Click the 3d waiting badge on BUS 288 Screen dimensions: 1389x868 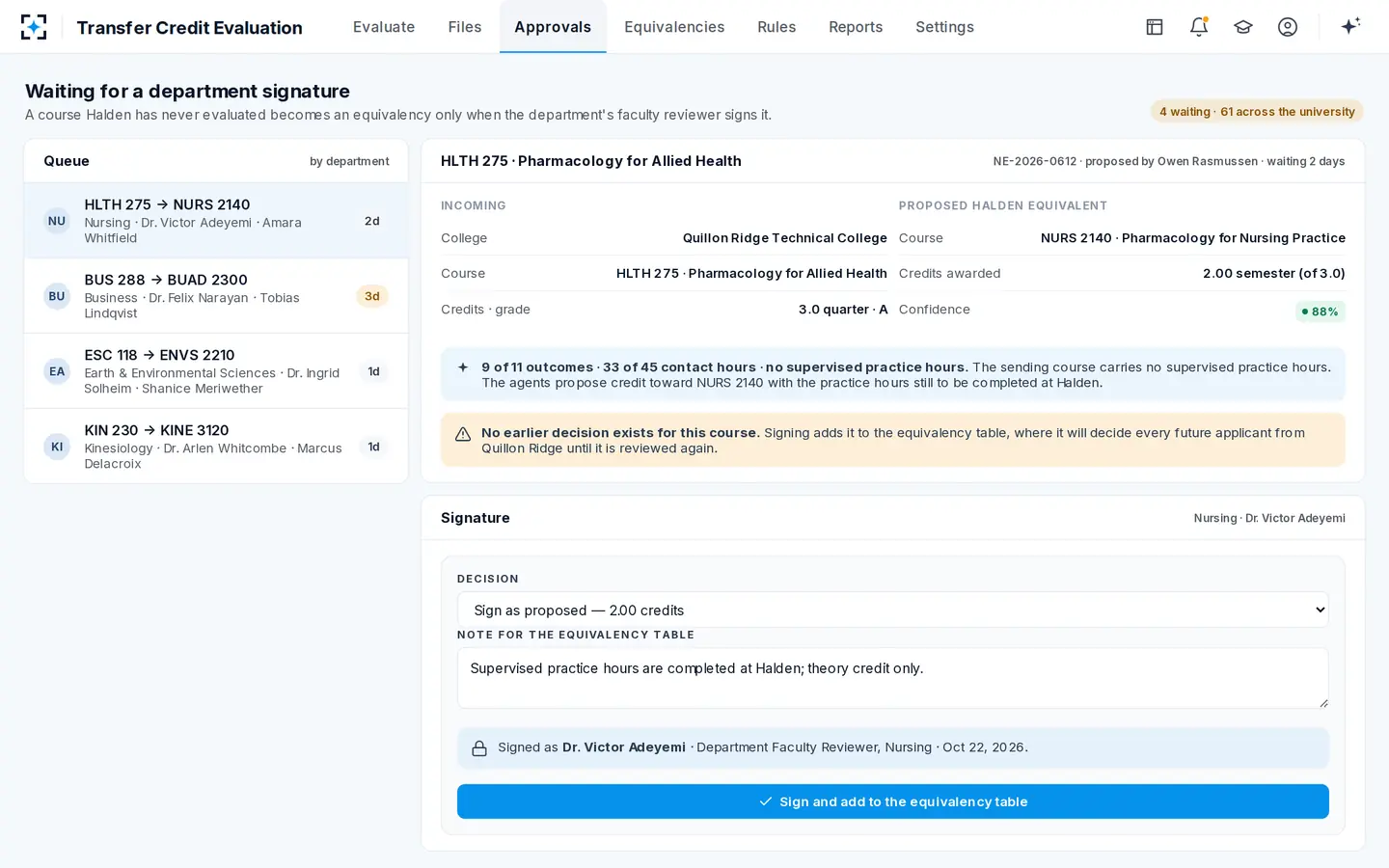(372, 296)
